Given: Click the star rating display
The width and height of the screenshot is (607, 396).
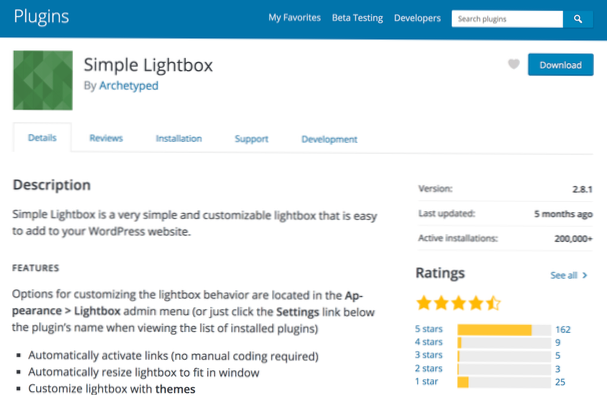Looking at the screenshot, I should click(x=458, y=303).
